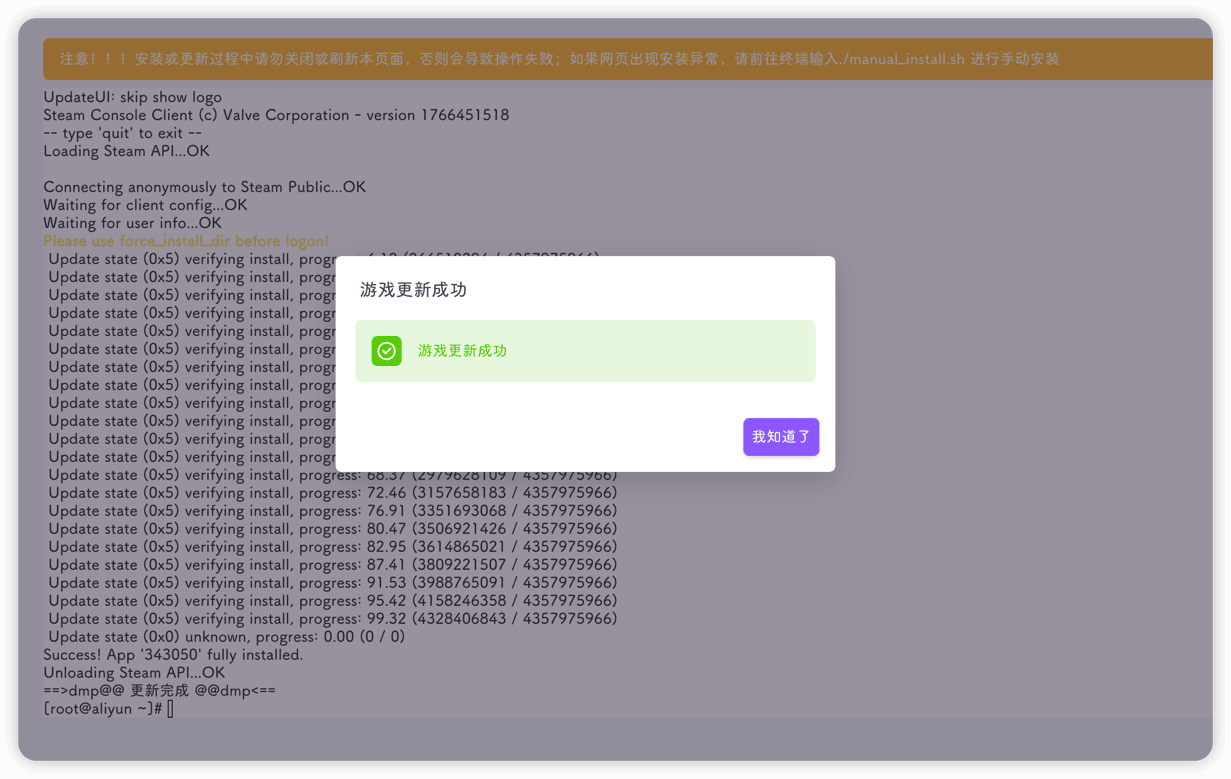Select the [root@aliyun ~]# prompt line

[107, 709]
